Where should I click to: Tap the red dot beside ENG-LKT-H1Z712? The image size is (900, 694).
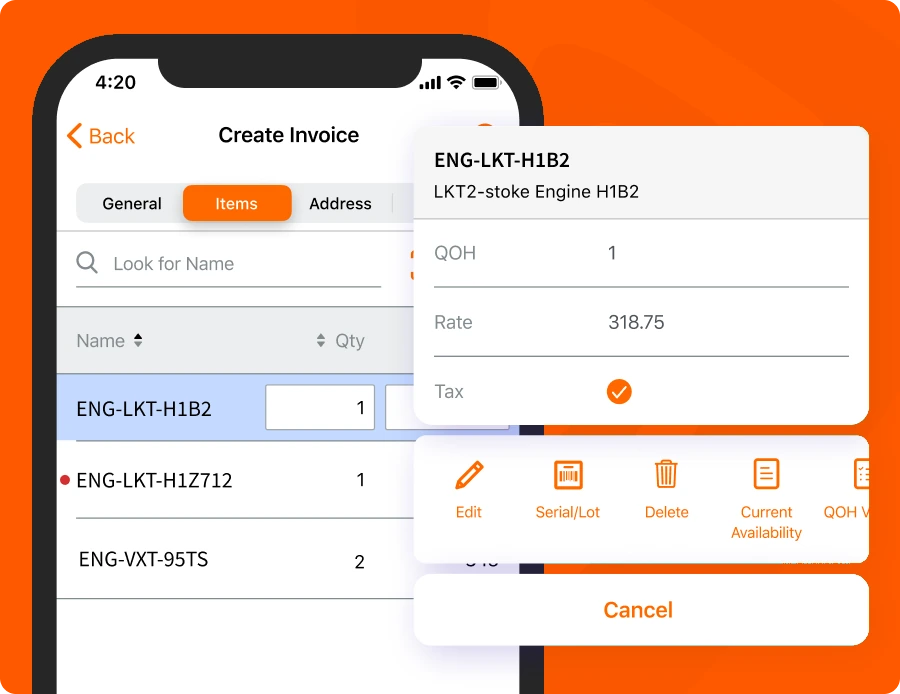(65, 480)
